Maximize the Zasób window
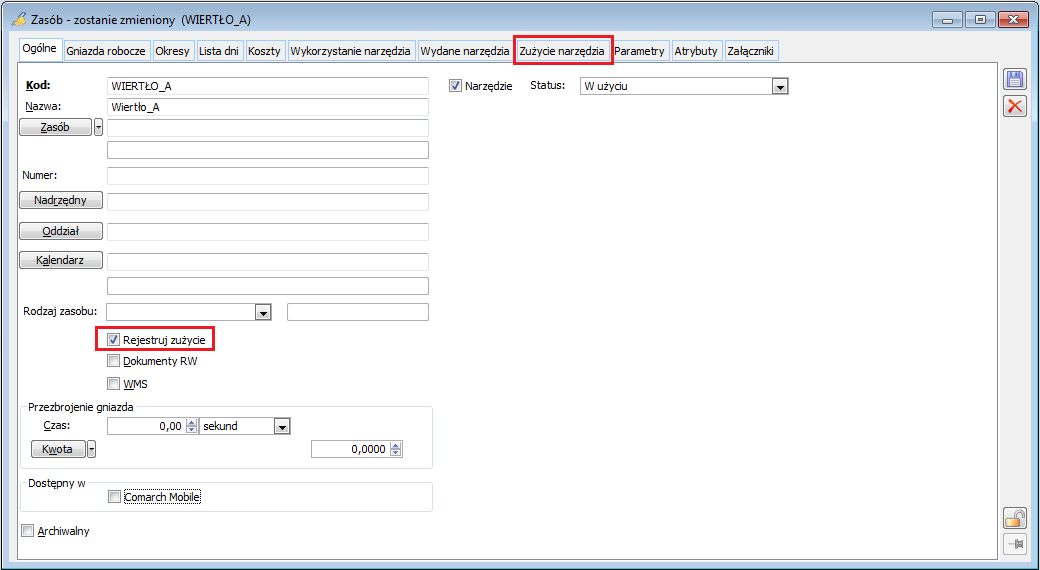The image size is (1040, 570). [x=980, y=20]
